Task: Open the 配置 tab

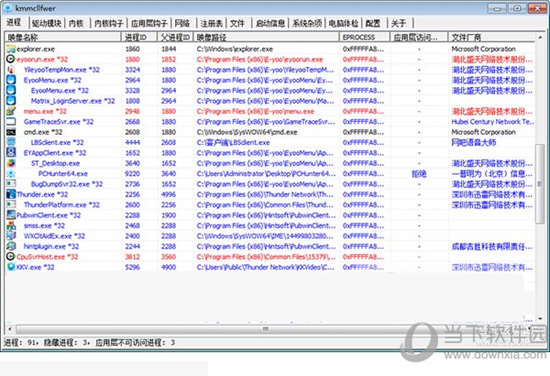Action: [373, 24]
